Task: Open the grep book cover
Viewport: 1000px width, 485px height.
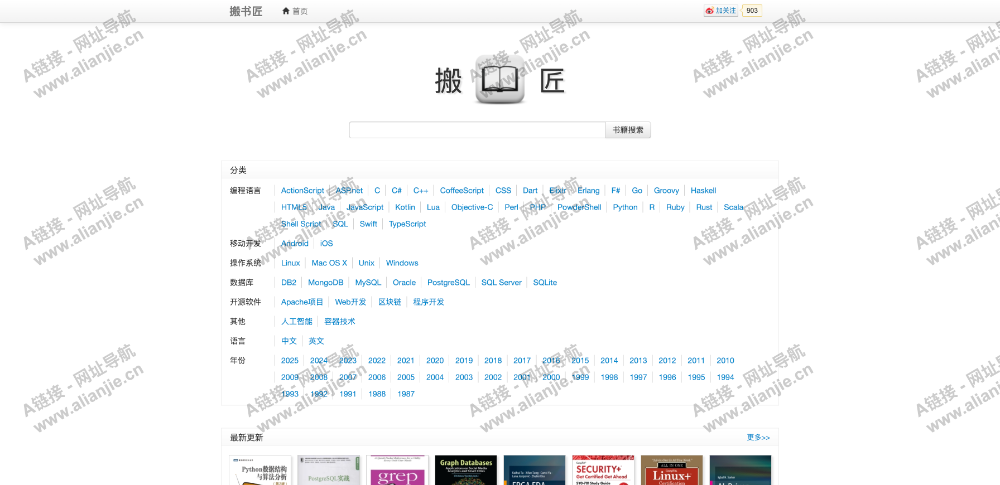Action: pyautogui.click(x=397, y=470)
